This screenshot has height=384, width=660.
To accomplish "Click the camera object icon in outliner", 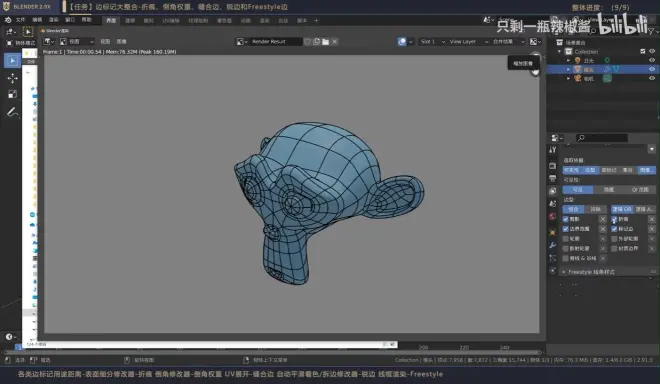I will point(578,78).
